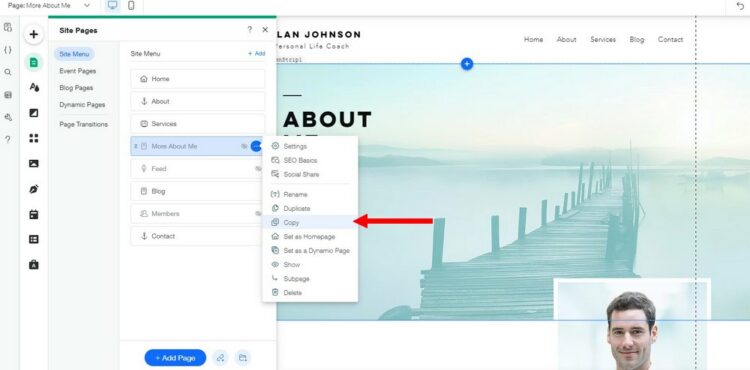Screen dimensions: 750x370
Task: Open Site Design icon in left sidebar
Action: coord(33,87)
